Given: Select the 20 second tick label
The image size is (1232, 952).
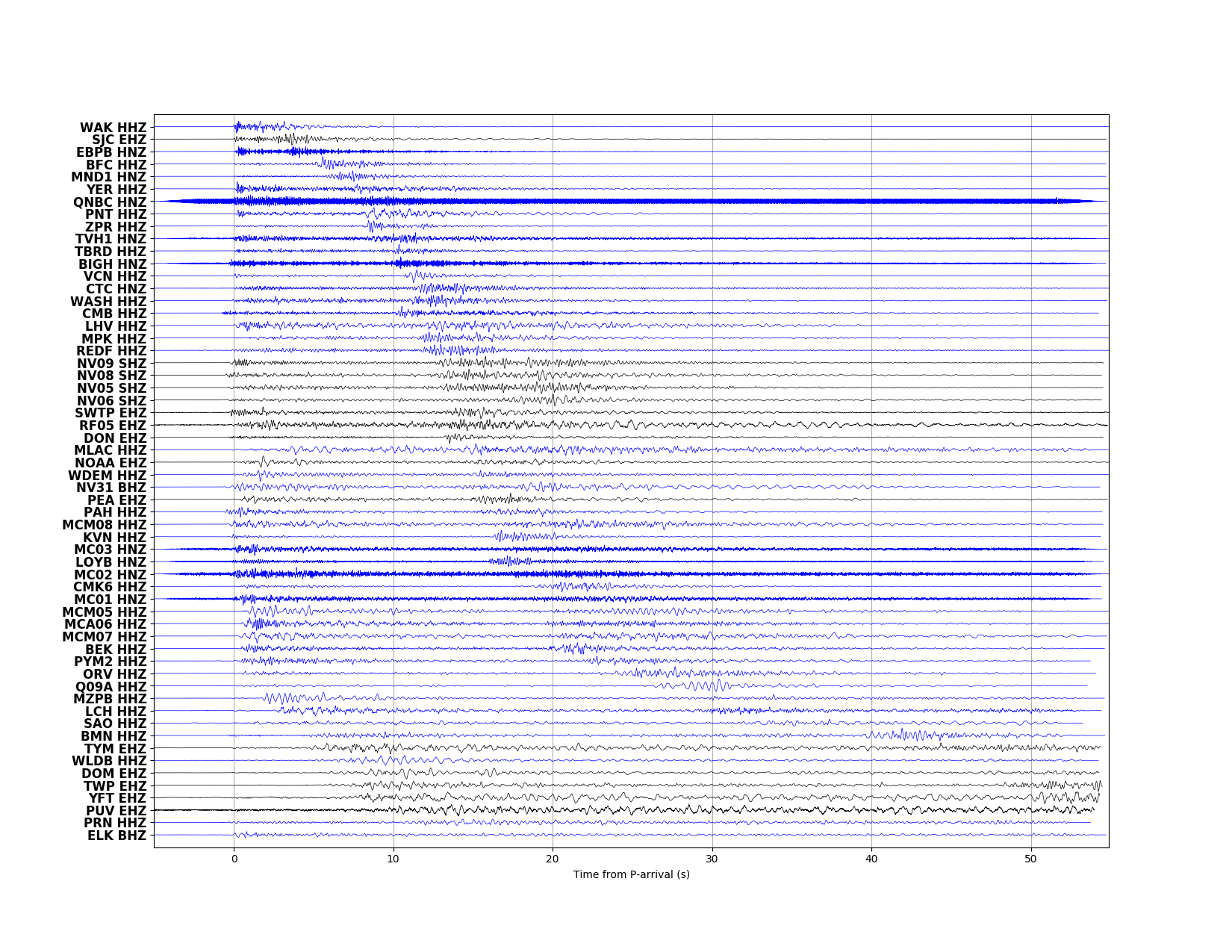Looking at the screenshot, I should [x=553, y=859].
